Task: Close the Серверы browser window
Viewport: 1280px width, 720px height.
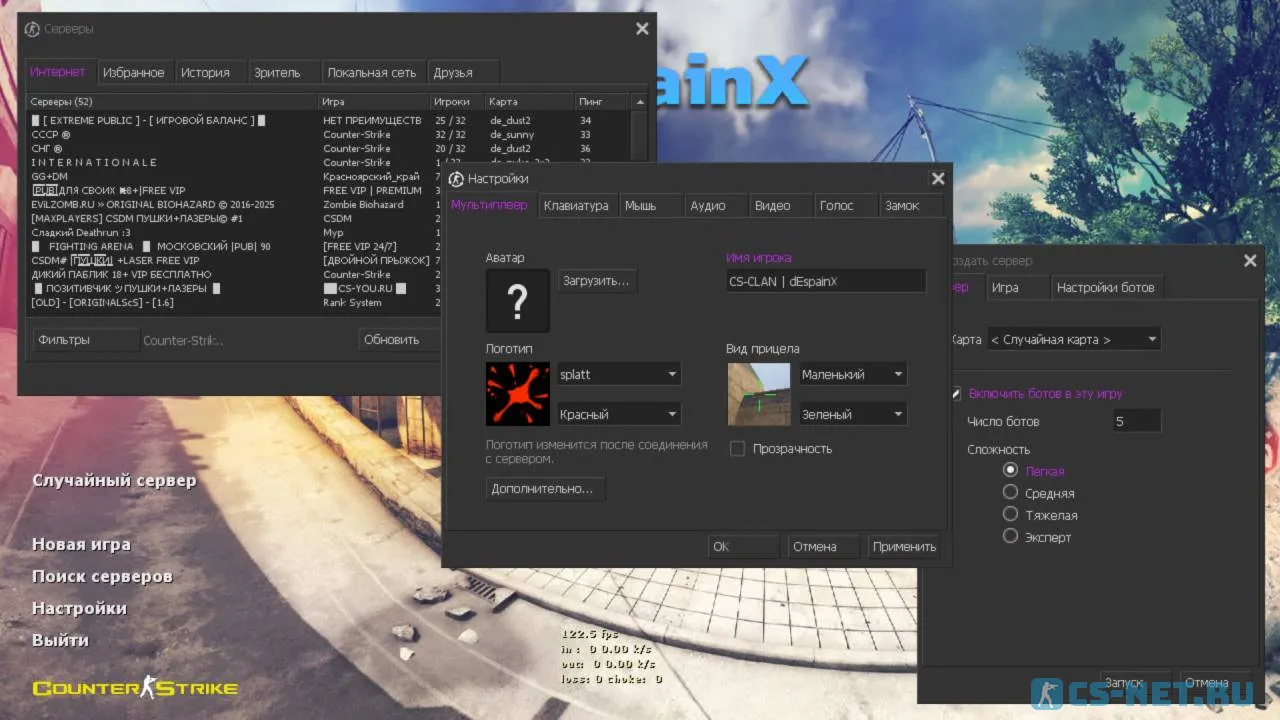Action: 642,29
